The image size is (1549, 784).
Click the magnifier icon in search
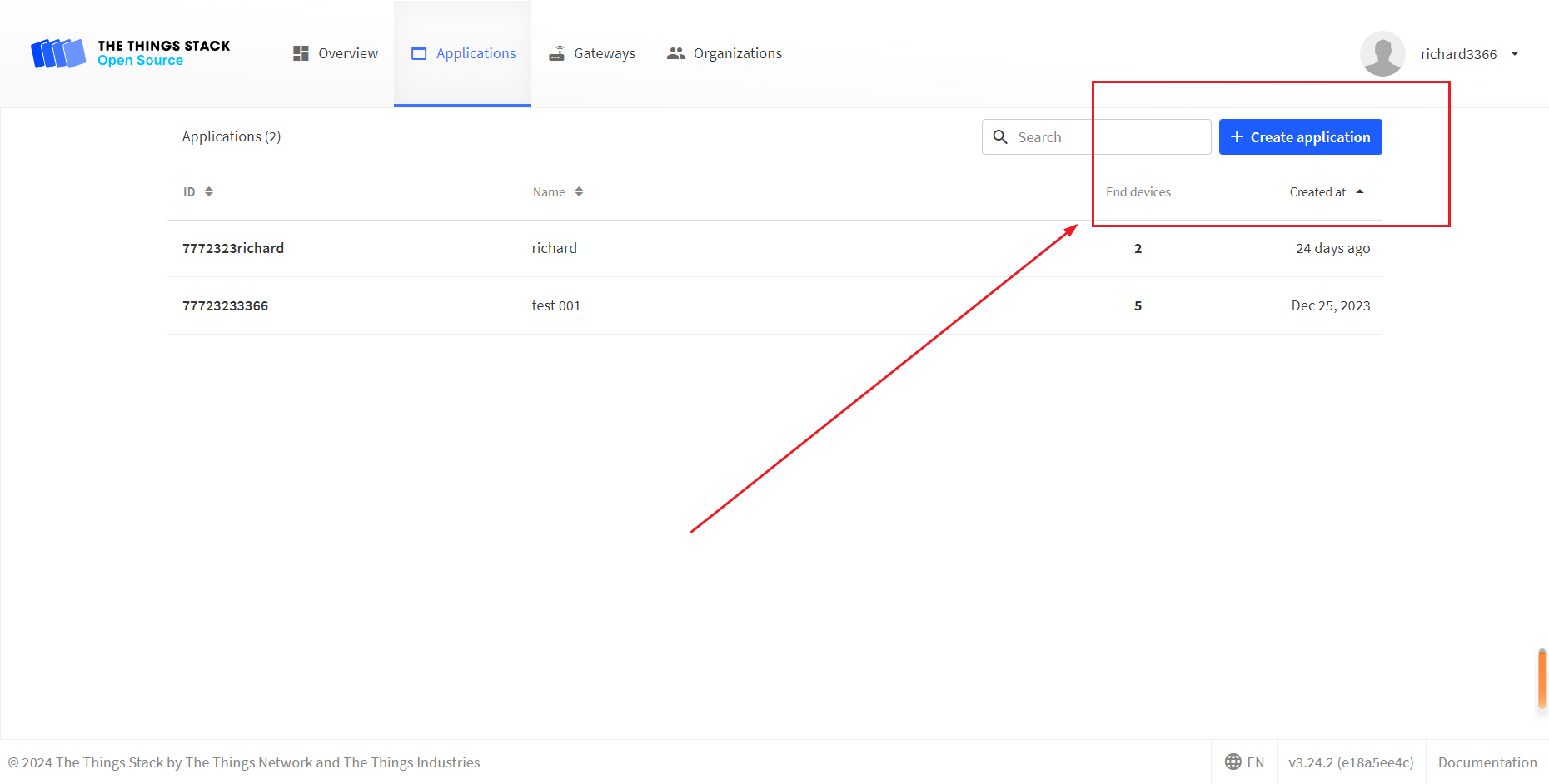coord(1000,137)
